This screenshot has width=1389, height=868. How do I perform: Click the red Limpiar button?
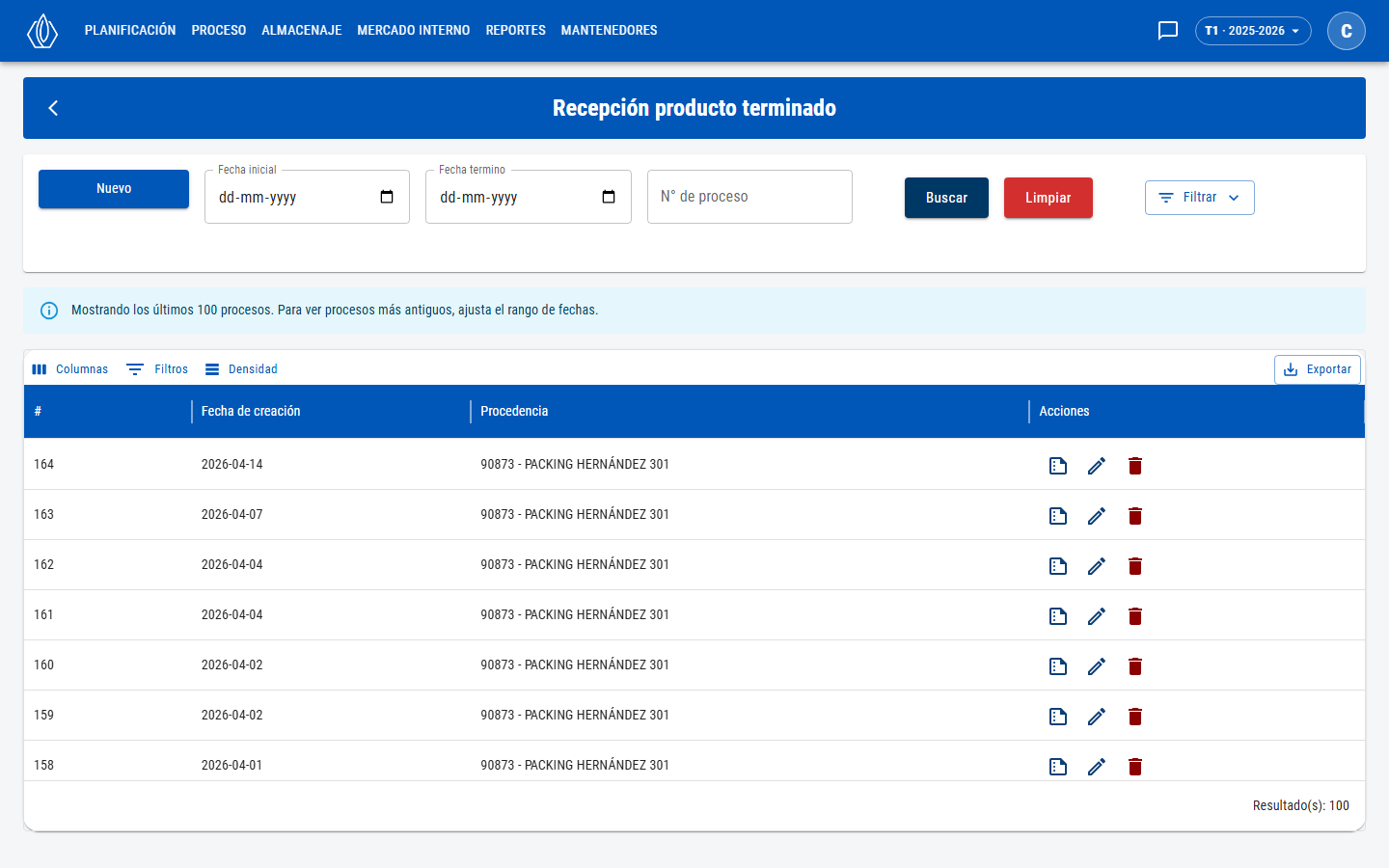pyautogui.click(x=1049, y=198)
